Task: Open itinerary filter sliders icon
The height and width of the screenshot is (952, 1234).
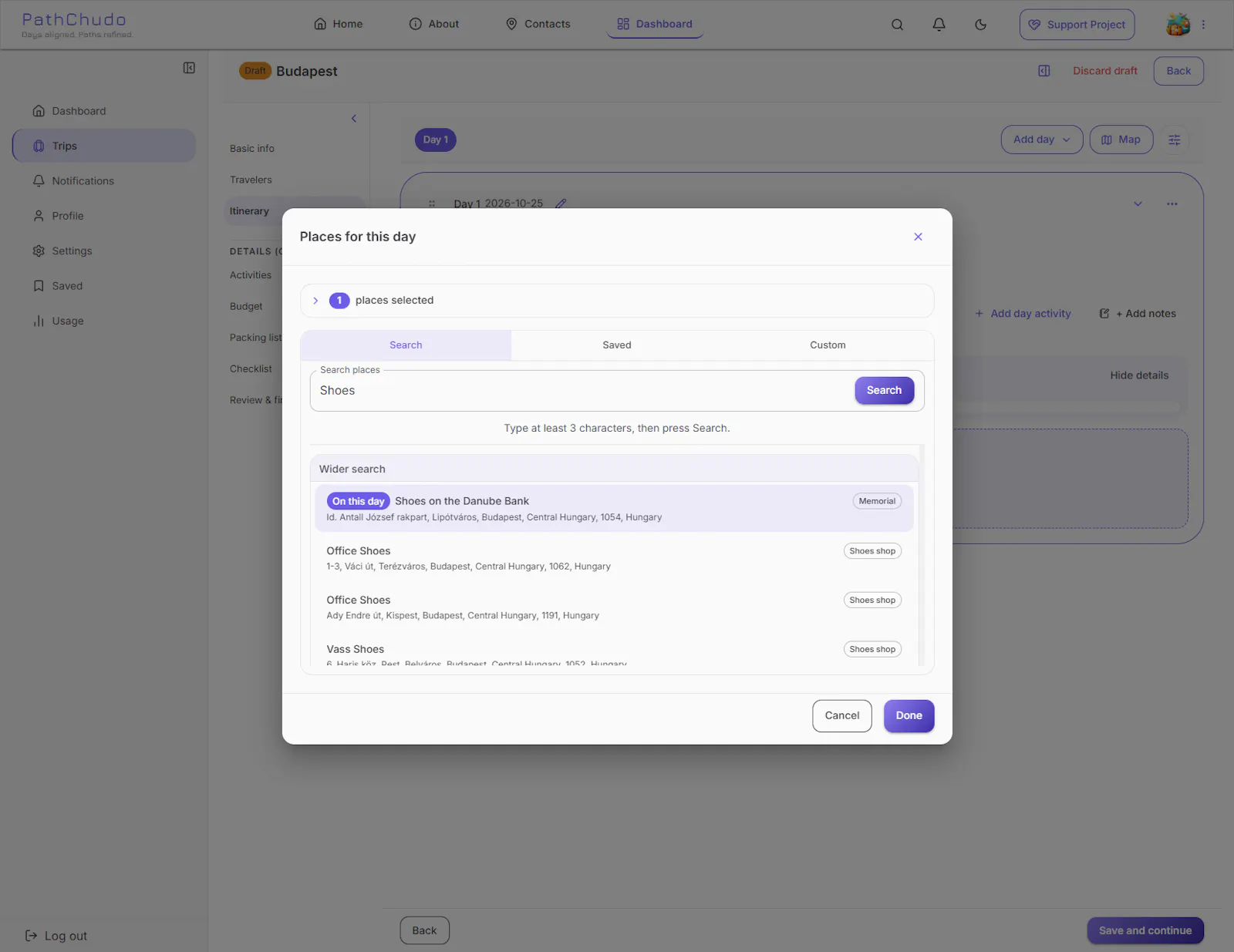Action: 1175,140
